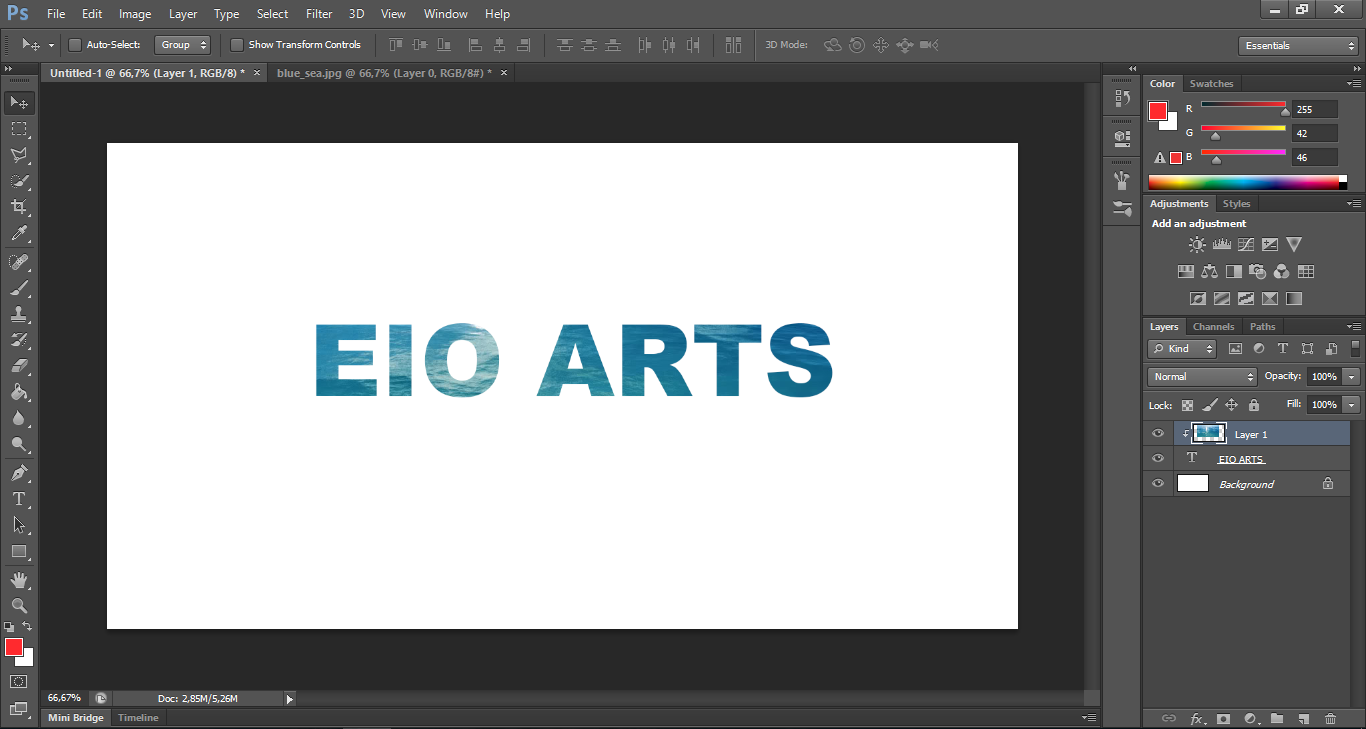Open the Fill value dropdown
The height and width of the screenshot is (729, 1366).
(x=1352, y=405)
